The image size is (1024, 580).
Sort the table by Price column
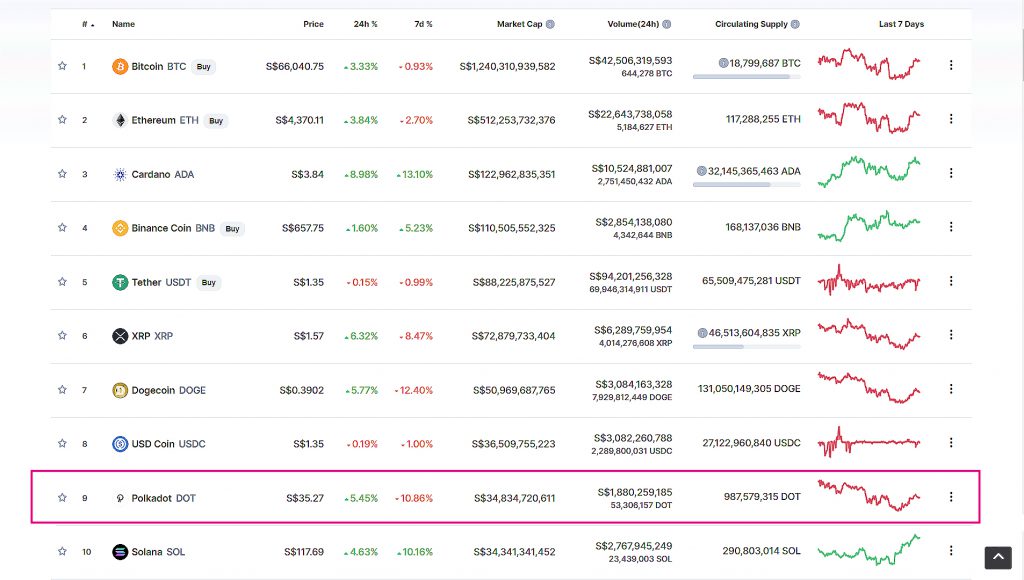tap(313, 24)
